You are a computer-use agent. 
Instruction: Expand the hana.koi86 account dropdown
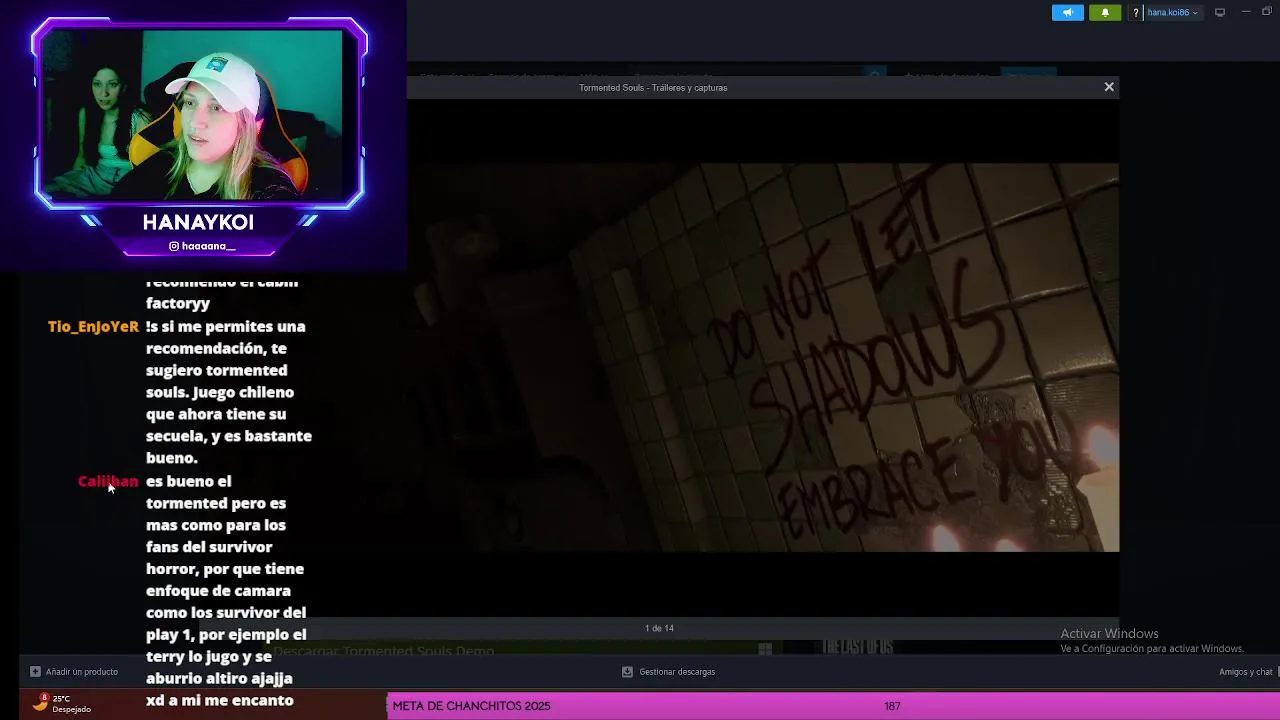click(x=1172, y=12)
